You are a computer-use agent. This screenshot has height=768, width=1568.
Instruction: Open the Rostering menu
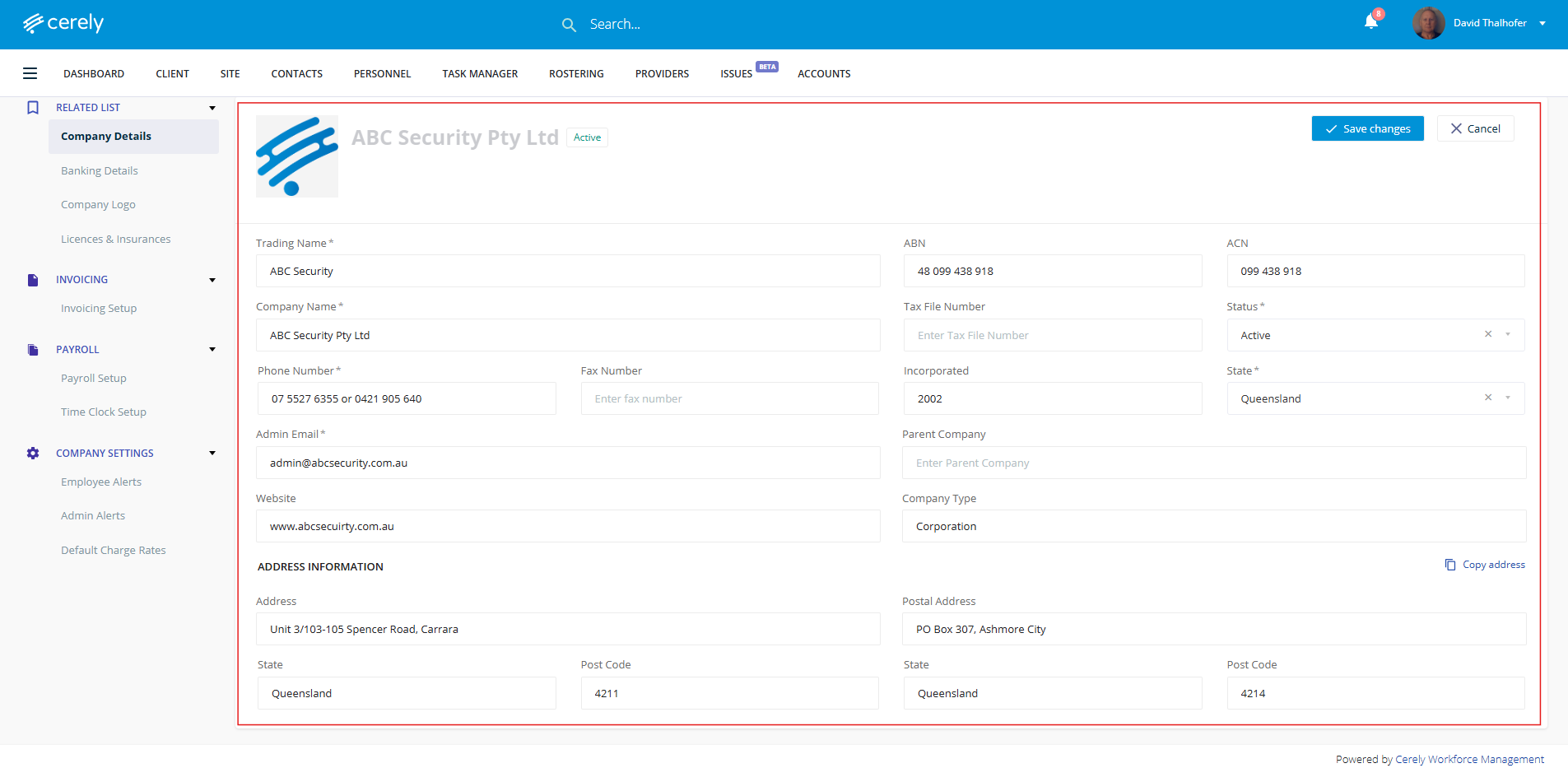click(x=576, y=74)
